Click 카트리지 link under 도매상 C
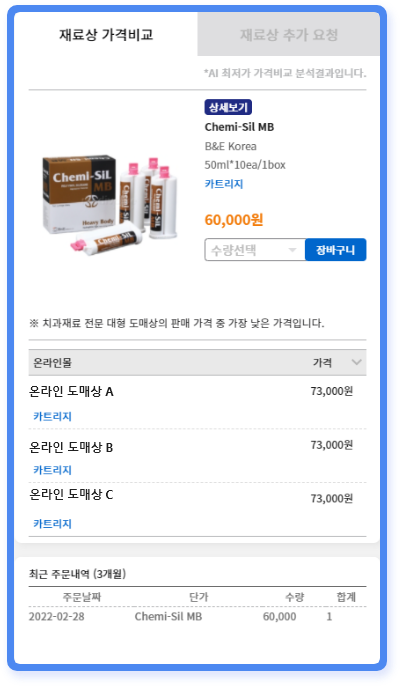The height and width of the screenshot is (686, 400). click(53, 524)
